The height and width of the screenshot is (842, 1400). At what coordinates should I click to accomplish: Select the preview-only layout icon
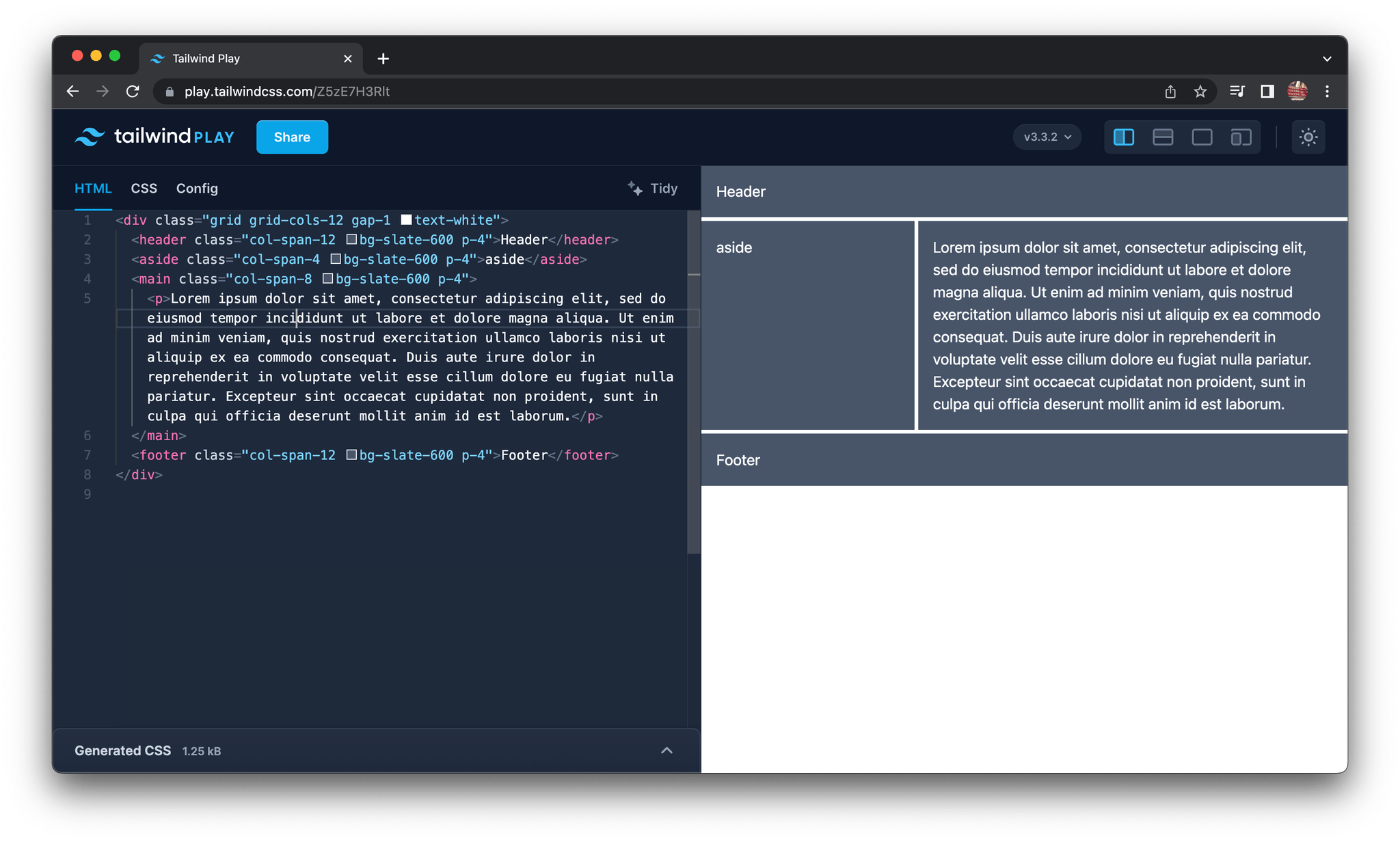point(1201,137)
